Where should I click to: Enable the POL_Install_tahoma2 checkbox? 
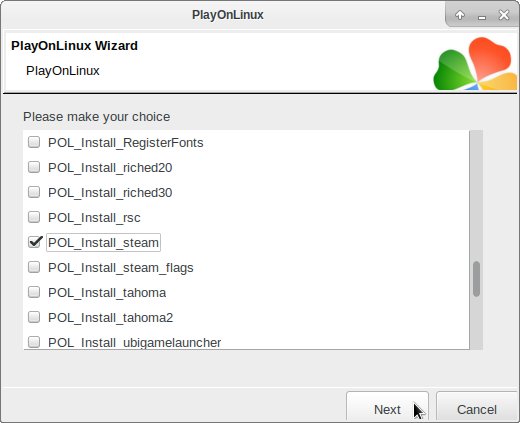(34, 317)
